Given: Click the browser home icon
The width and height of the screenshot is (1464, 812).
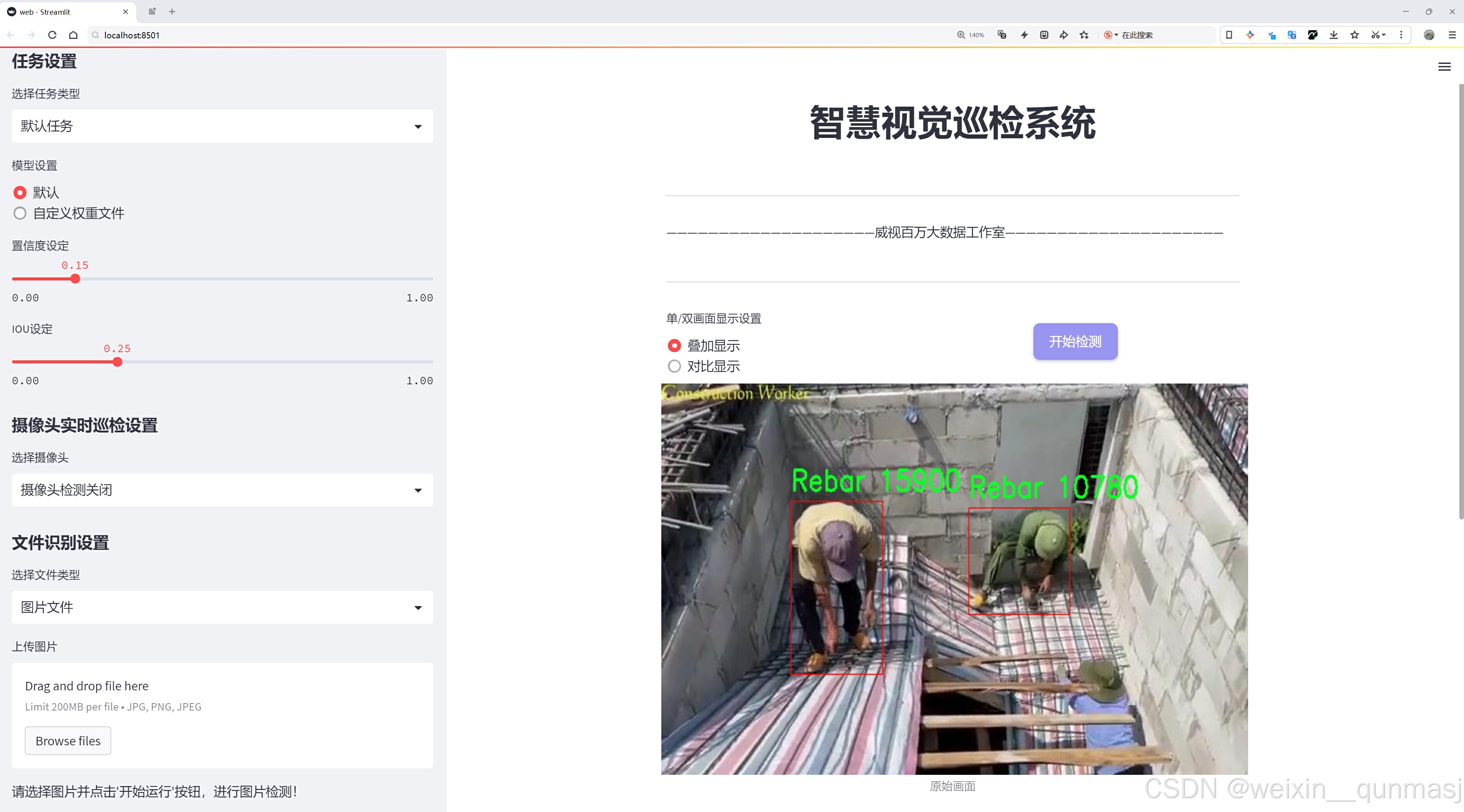Looking at the screenshot, I should tap(73, 35).
